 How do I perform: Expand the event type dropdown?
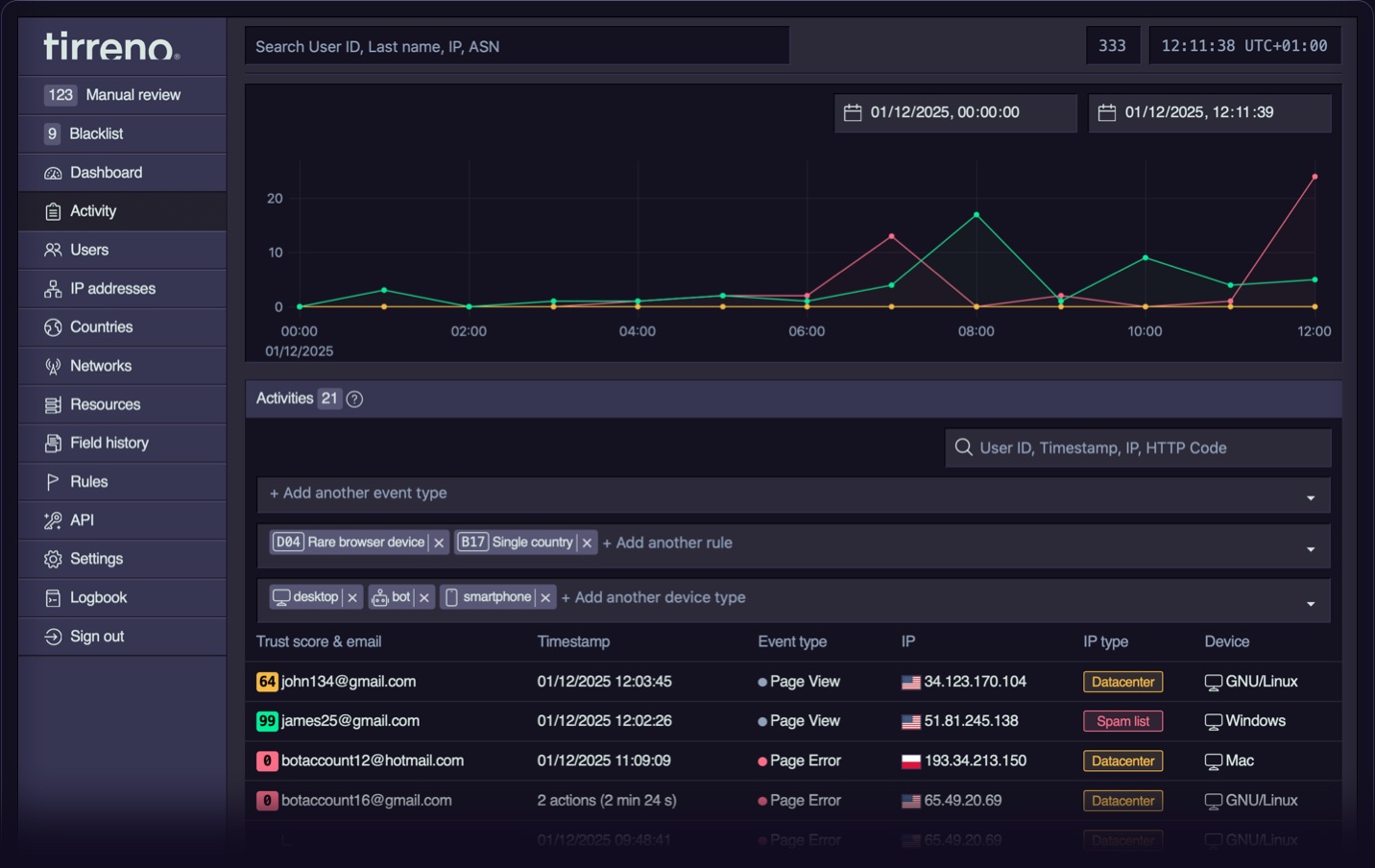pos(1310,496)
